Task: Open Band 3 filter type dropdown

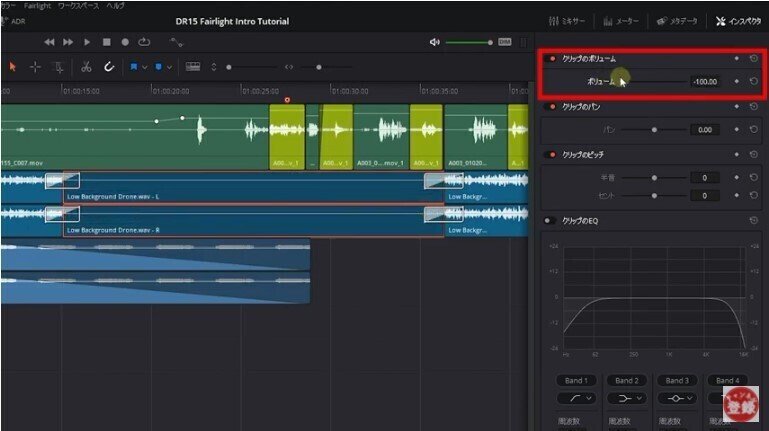Action: 677,398
